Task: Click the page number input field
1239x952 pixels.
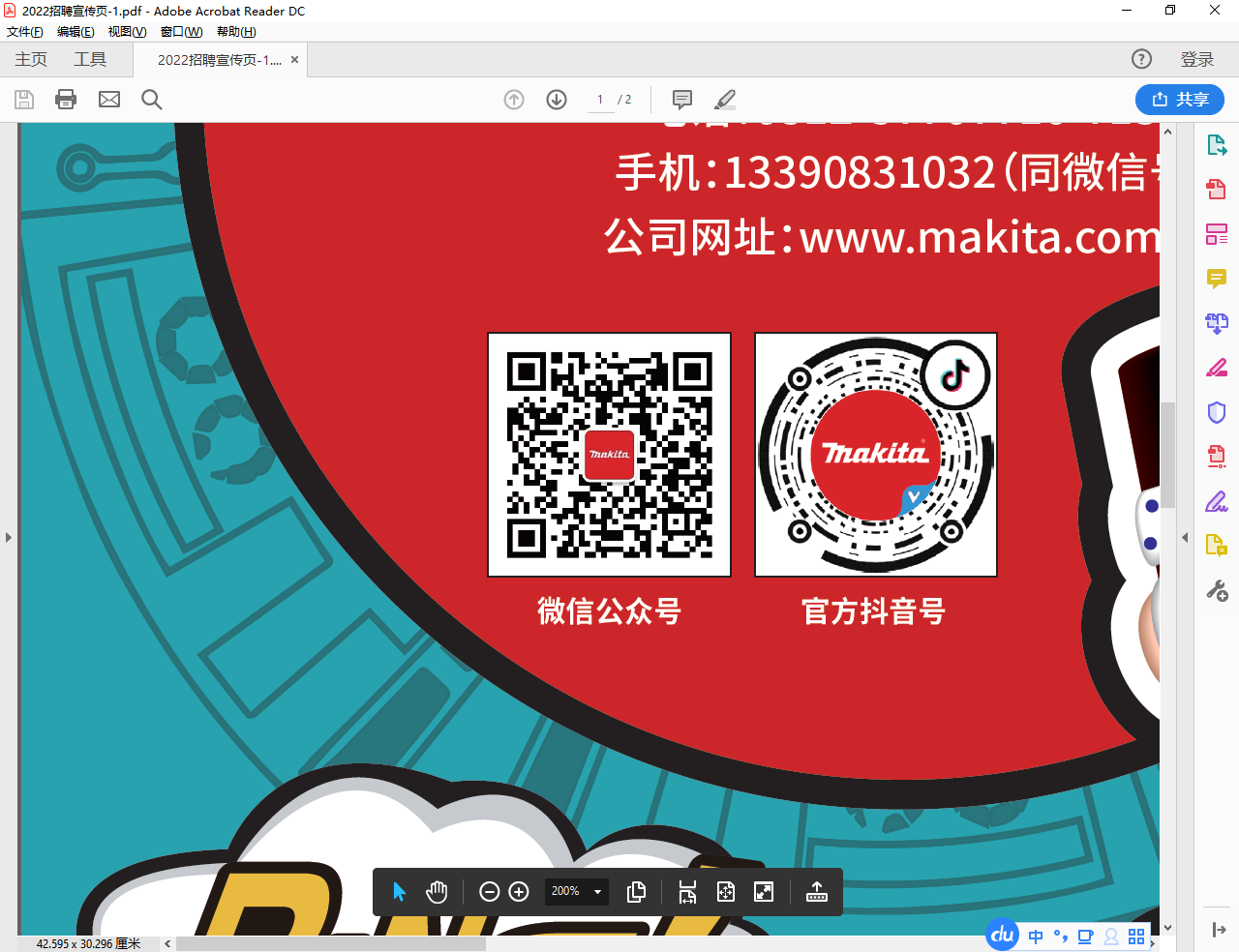Action: tap(600, 100)
